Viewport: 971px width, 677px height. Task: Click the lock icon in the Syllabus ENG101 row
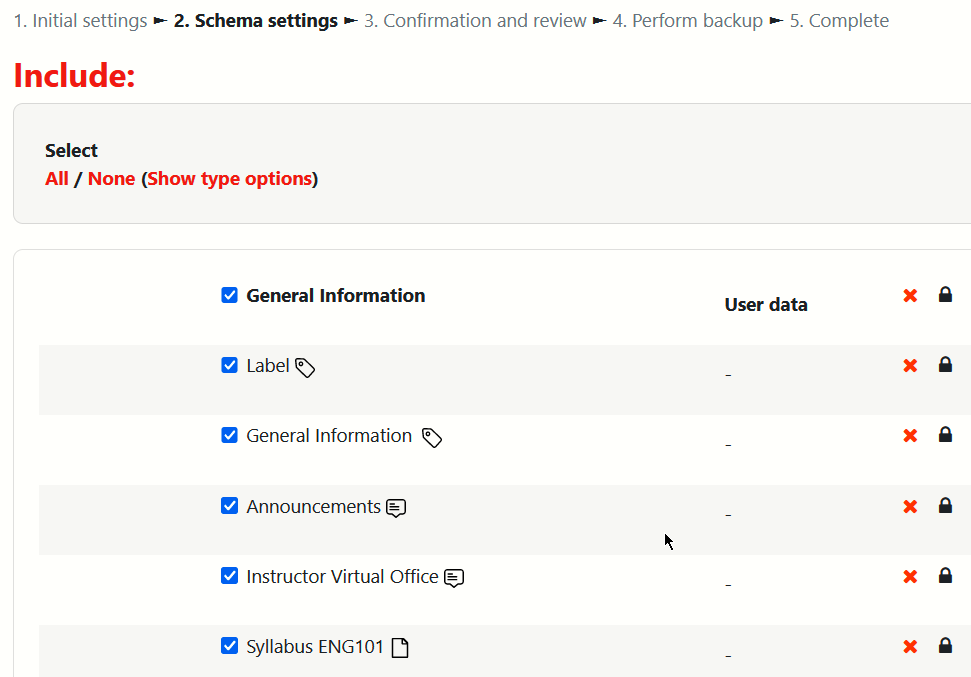[x=945, y=646]
